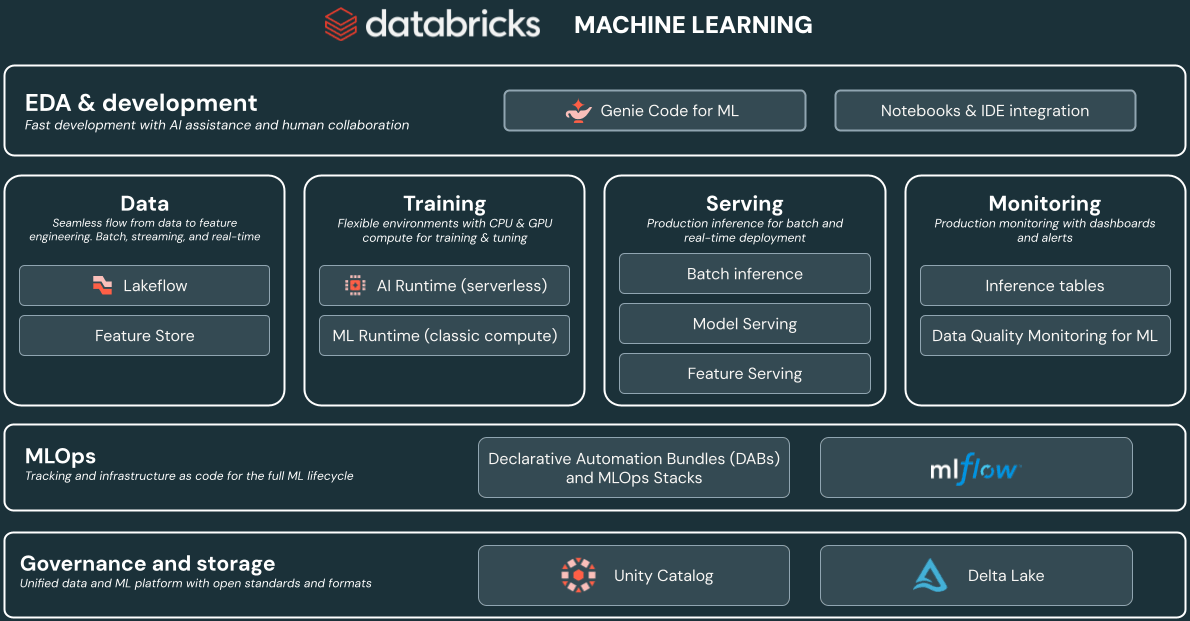Click the Governance and storage heading
The height and width of the screenshot is (621, 1190).
tap(147, 563)
